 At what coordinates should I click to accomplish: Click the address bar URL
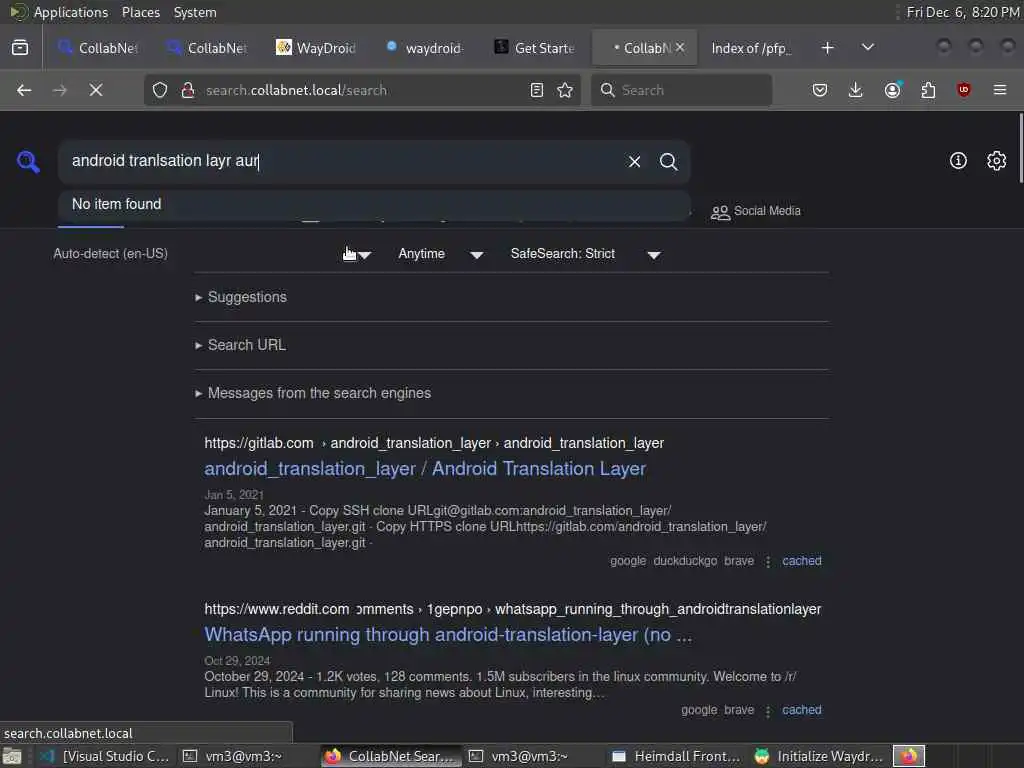pyautogui.click(x=296, y=90)
